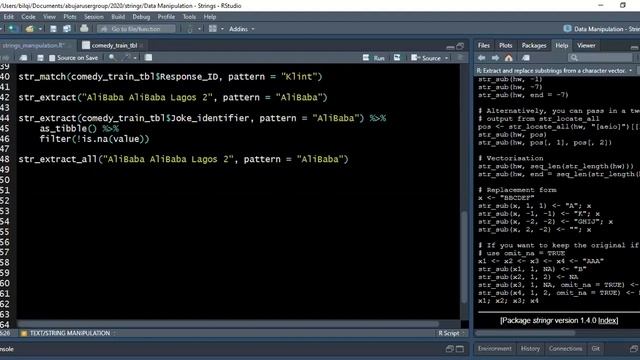Image resolution: width=640 pixels, height=360 pixels.
Task: Save current document using main toolbar disk icon
Action: pos(53,29)
